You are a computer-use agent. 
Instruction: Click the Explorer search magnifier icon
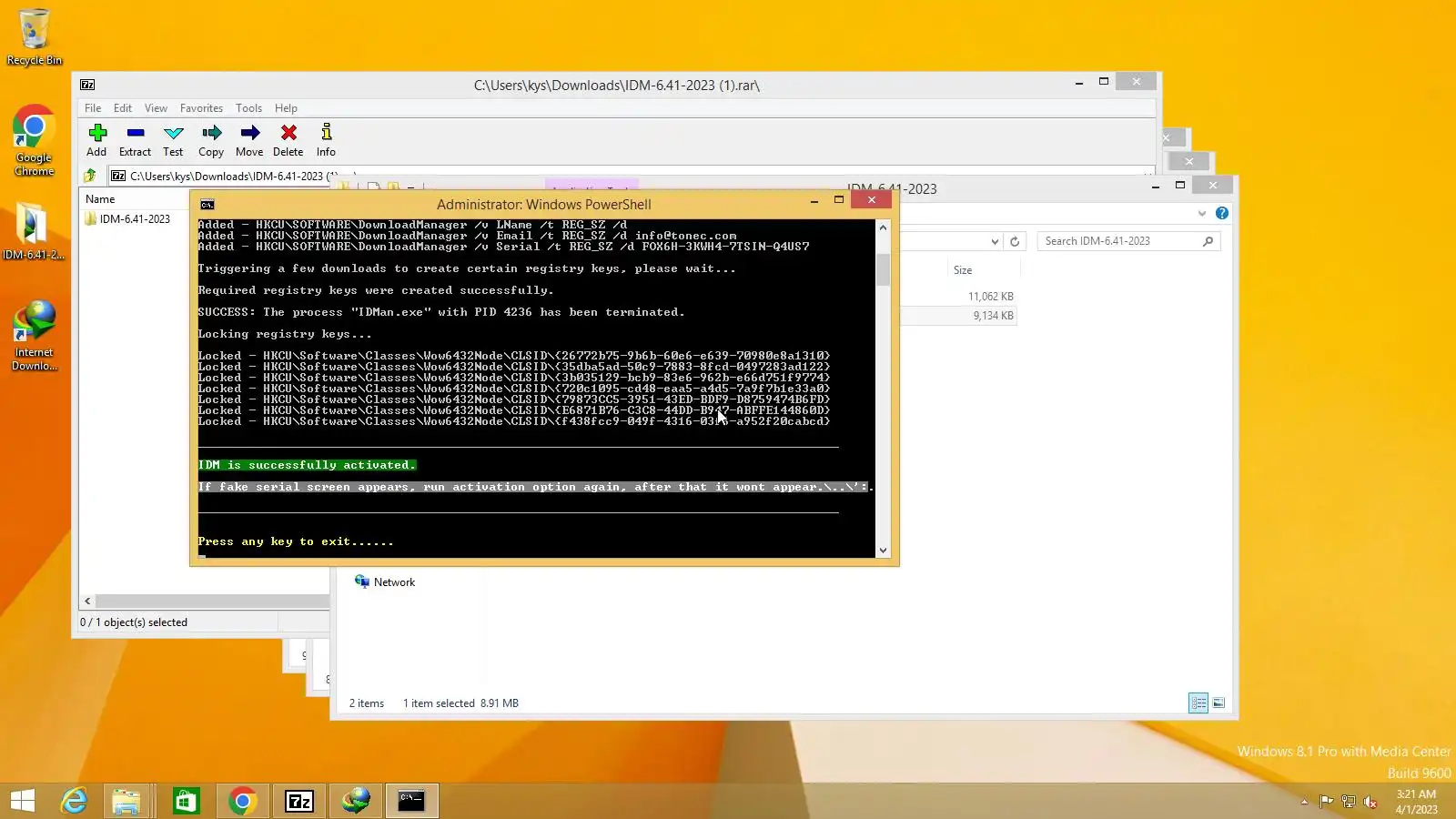(x=1208, y=241)
